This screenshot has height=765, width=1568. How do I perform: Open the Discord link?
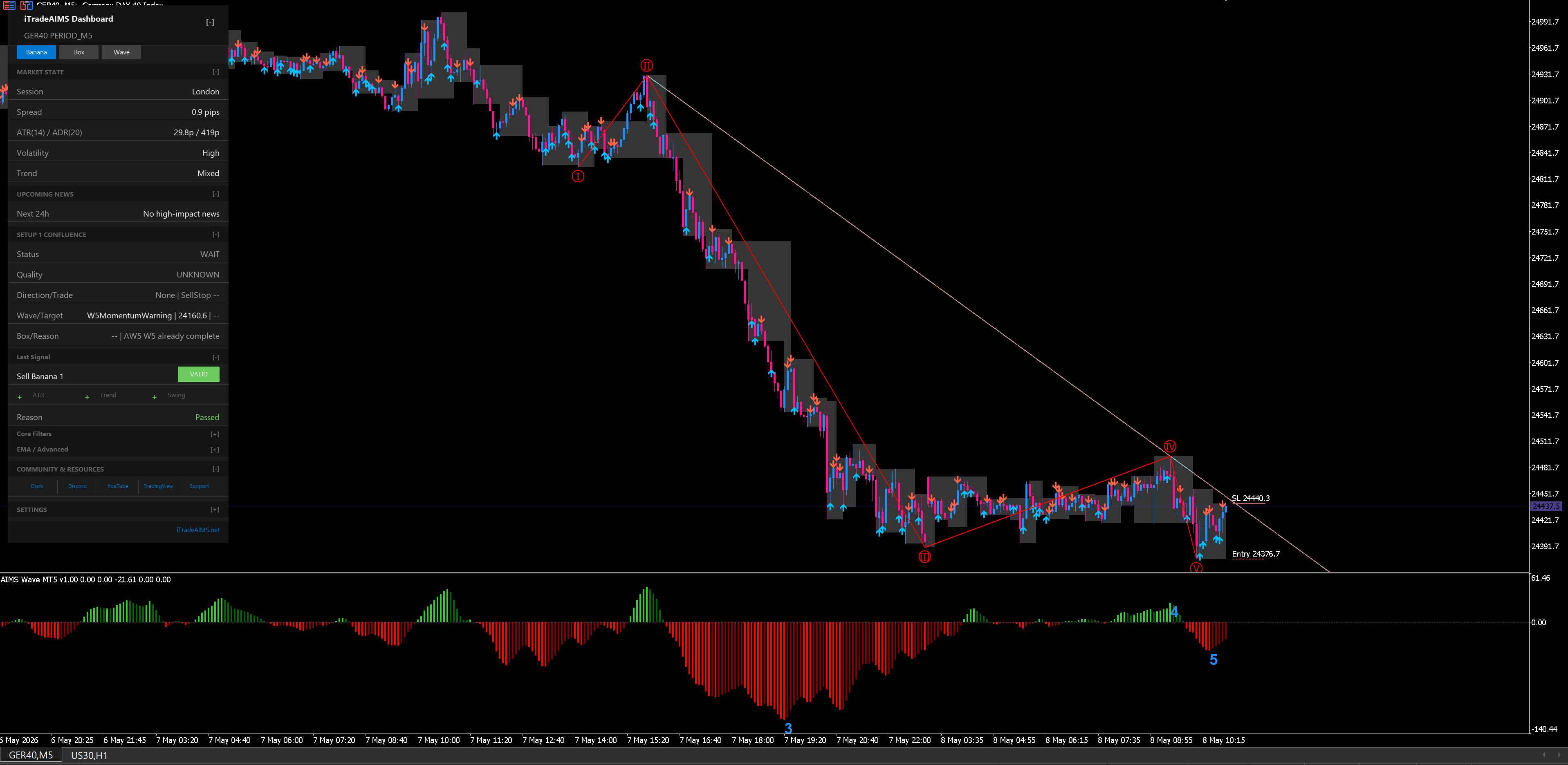(77, 486)
